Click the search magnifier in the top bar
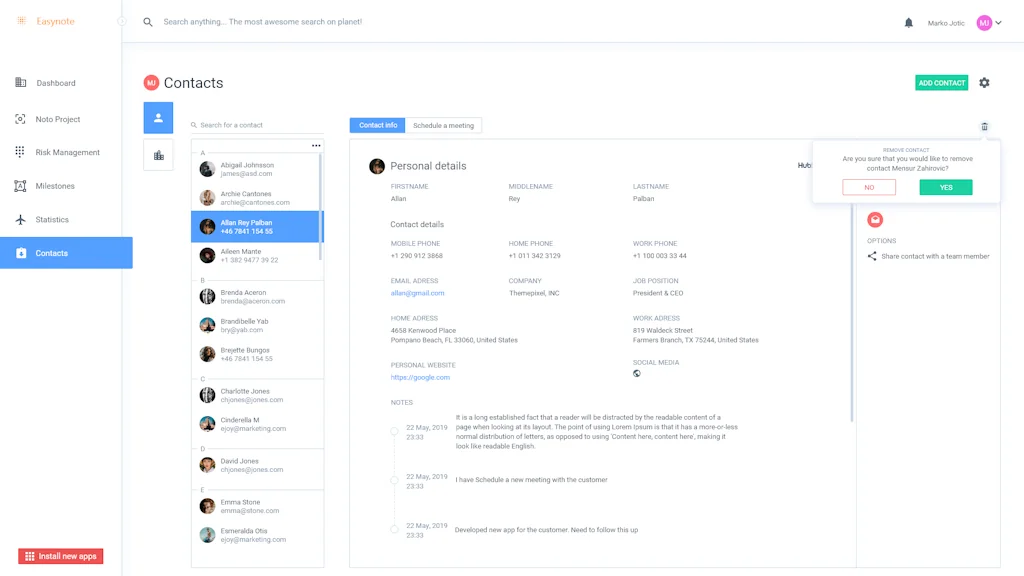This screenshot has width=1024, height=576. (148, 21)
